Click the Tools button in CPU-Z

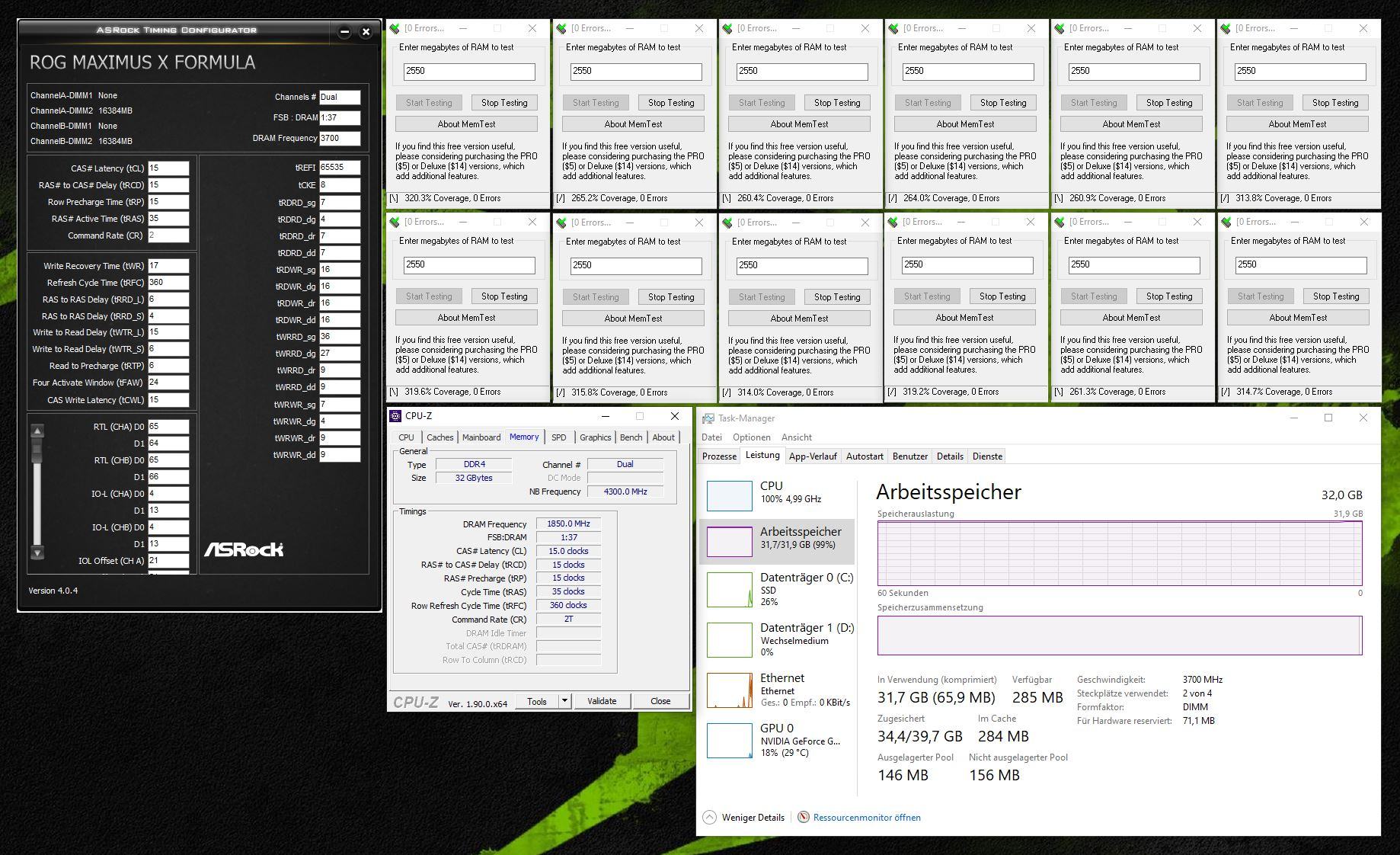tap(537, 701)
